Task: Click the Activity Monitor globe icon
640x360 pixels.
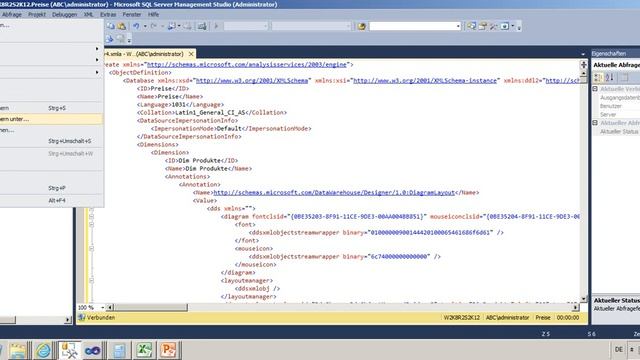Action: [x=362, y=27]
